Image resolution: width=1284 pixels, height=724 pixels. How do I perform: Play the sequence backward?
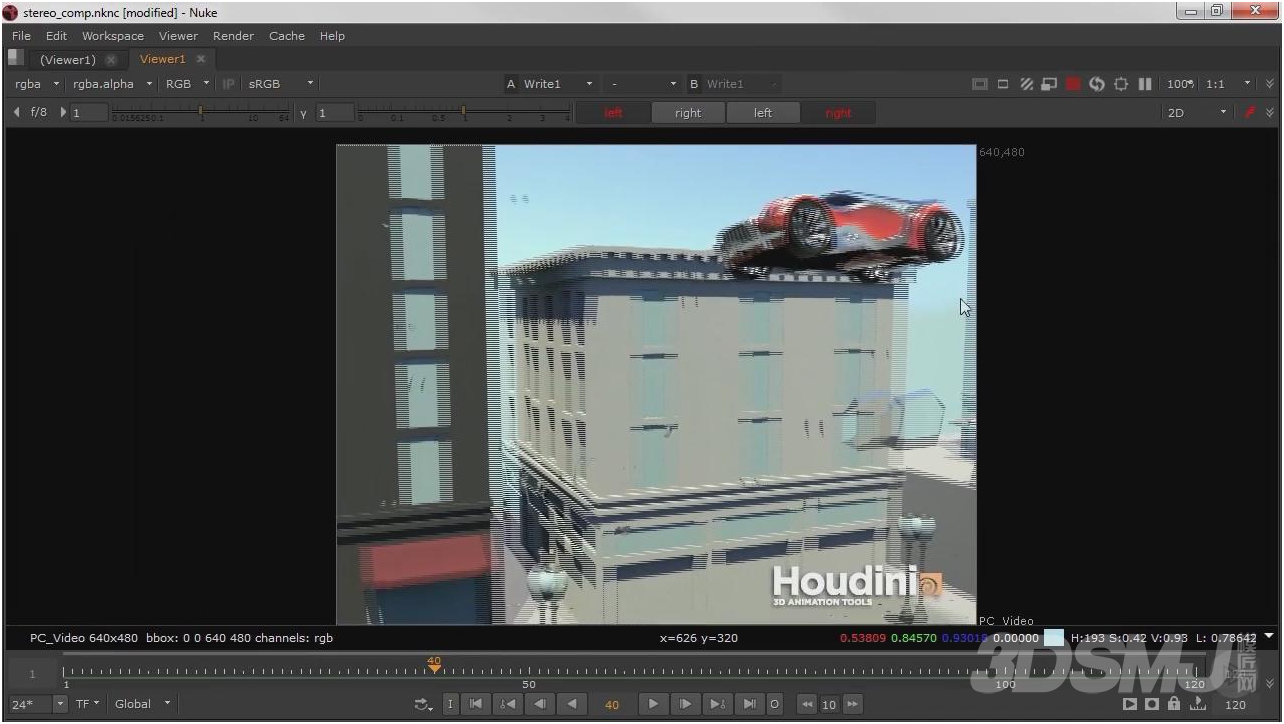(572, 704)
